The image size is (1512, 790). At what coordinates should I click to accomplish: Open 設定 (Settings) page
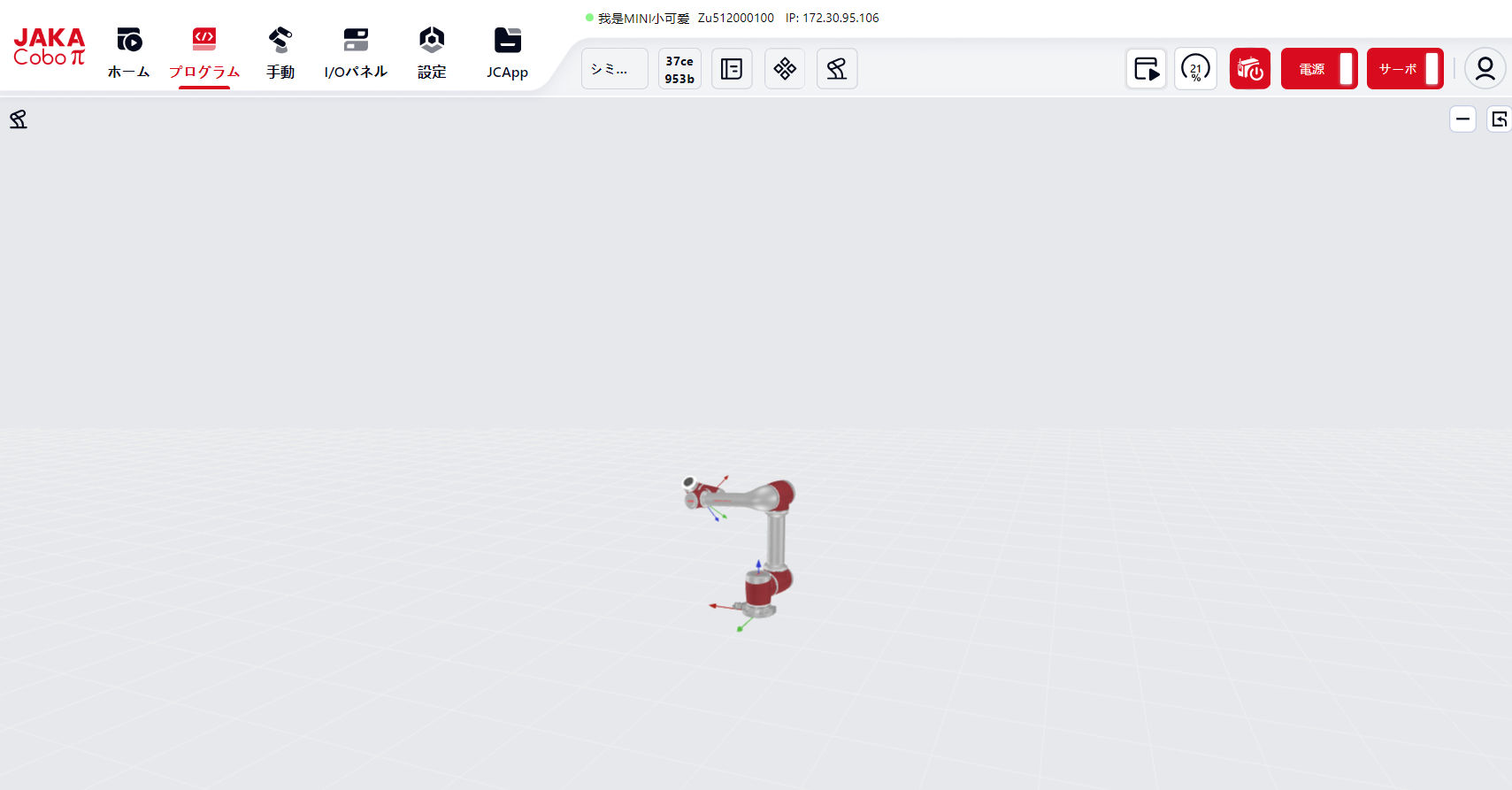click(432, 53)
